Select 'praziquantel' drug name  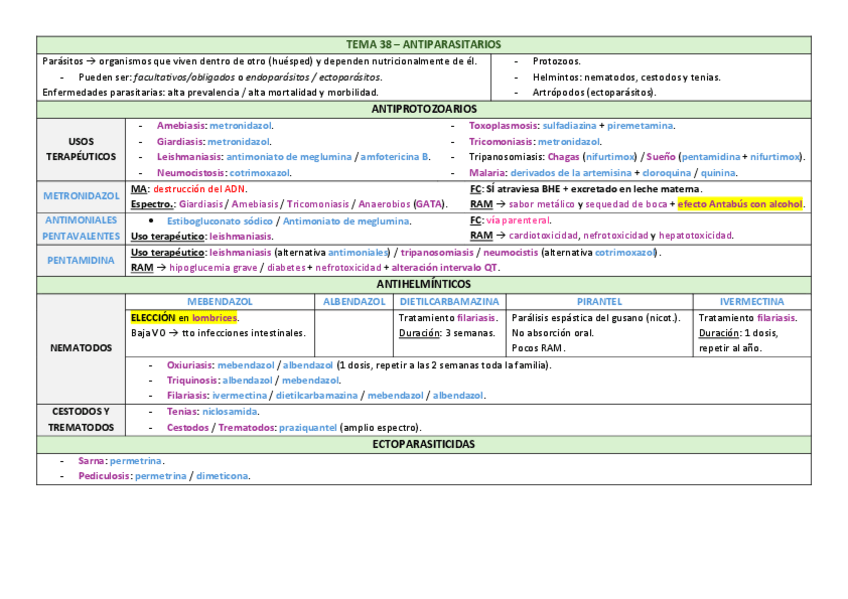click(308, 428)
